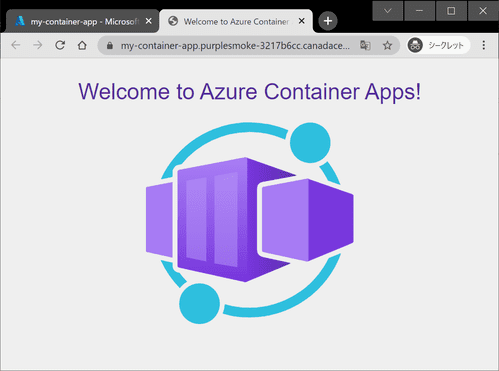Minimize the browser window
Viewport: 499px width, 371px height.
pos(419,11)
